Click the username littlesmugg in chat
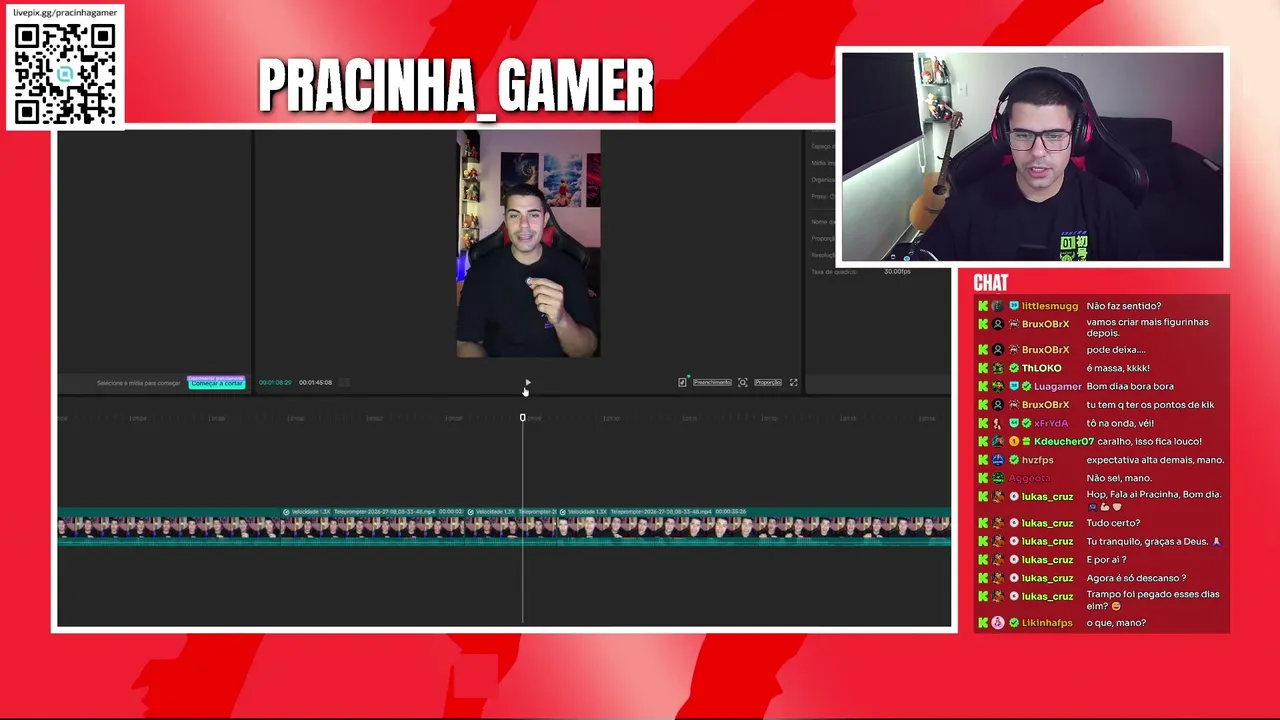The image size is (1280, 720). point(1050,306)
